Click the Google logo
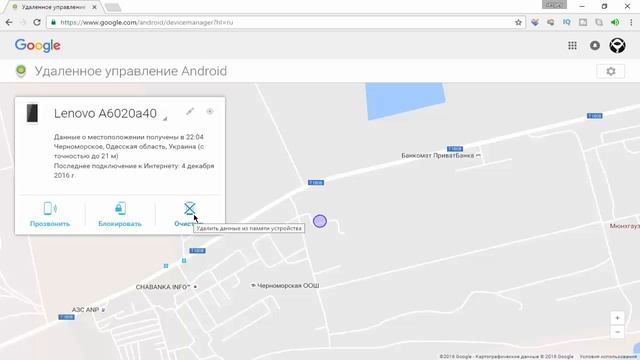This screenshot has width=640, height=360. (38, 46)
